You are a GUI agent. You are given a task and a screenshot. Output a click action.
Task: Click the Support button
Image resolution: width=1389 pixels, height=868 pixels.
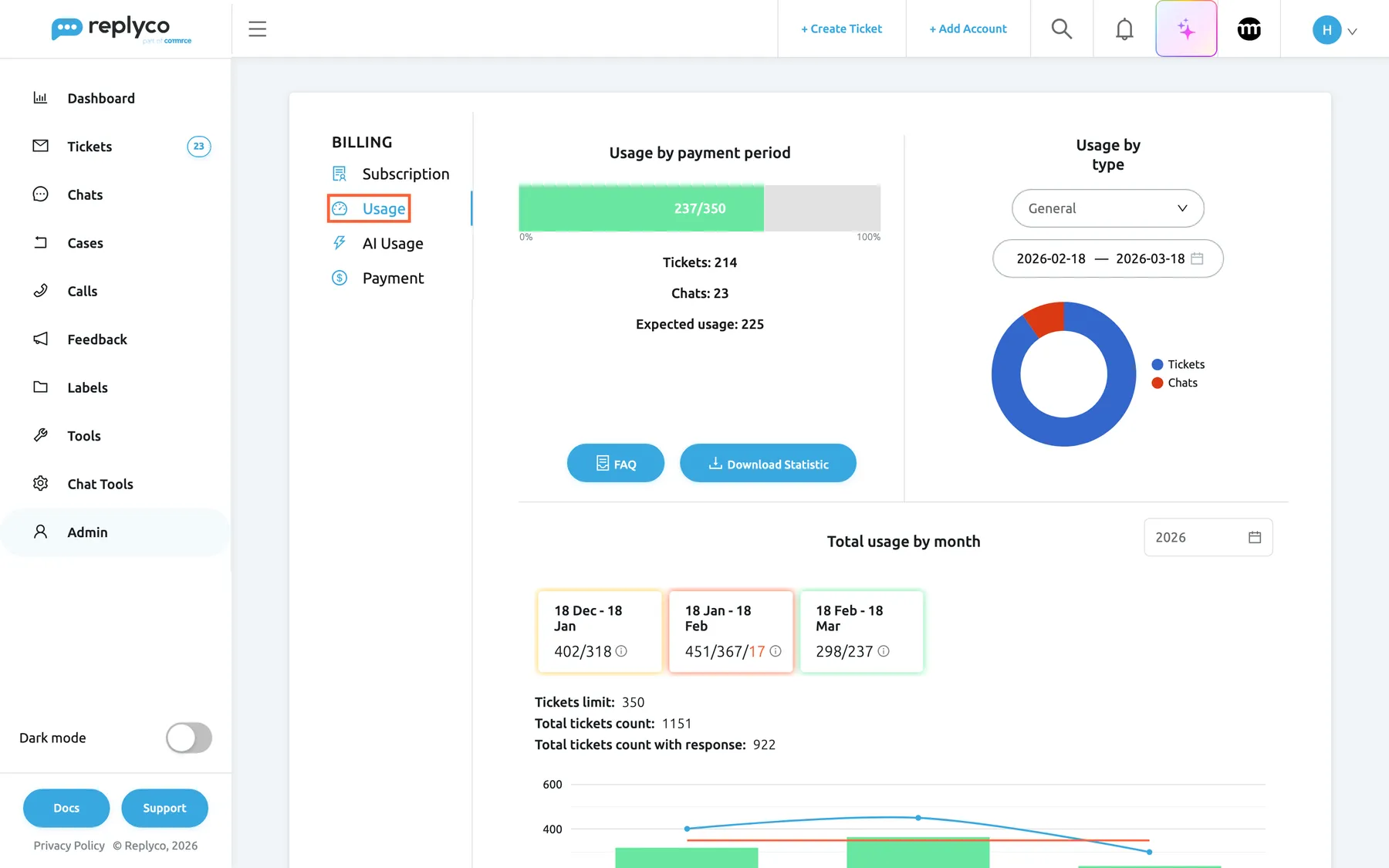click(164, 808)
